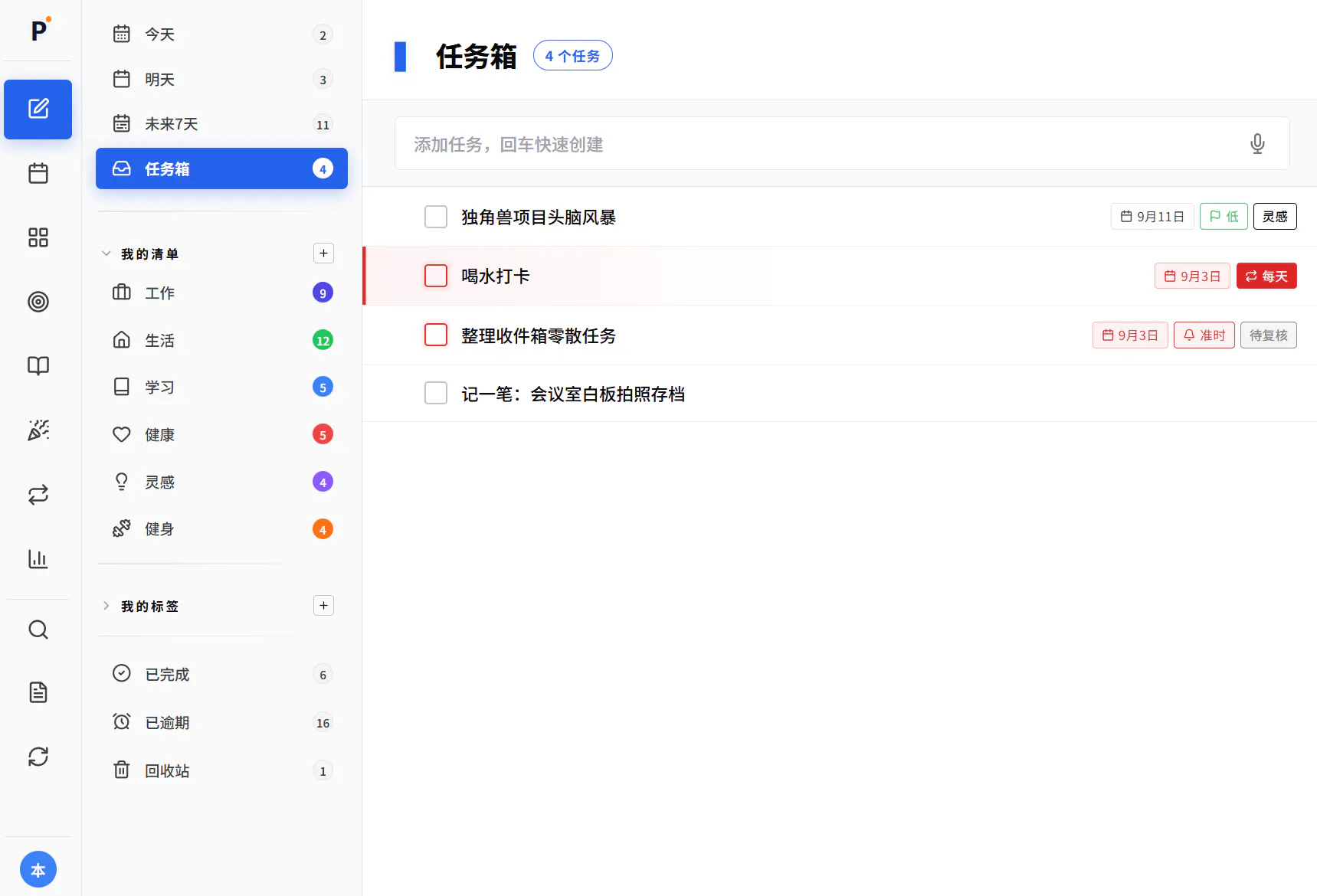Click 9月3日 date on 整理收件箱零散任务
This screenshot has width=1317, height=896.
[1130, 335]
